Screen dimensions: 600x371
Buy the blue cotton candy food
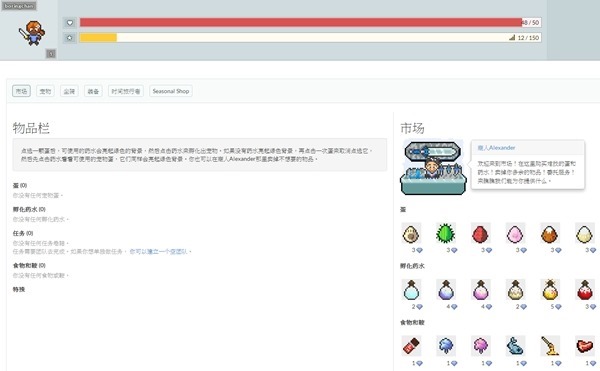[x=446, y=346]
